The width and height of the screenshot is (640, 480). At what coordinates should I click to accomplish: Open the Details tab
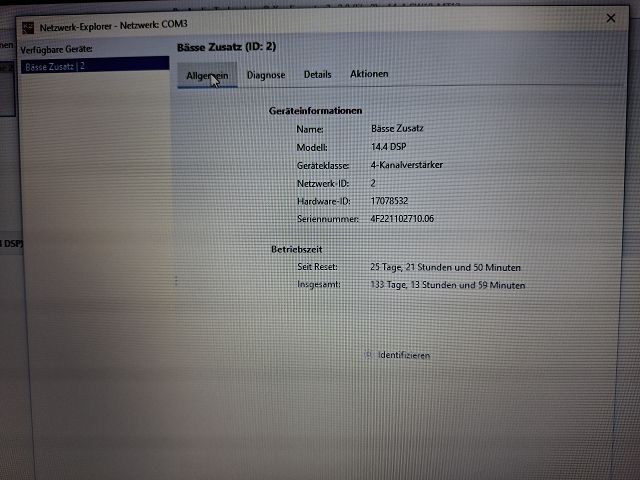click(x=317, y=75)
